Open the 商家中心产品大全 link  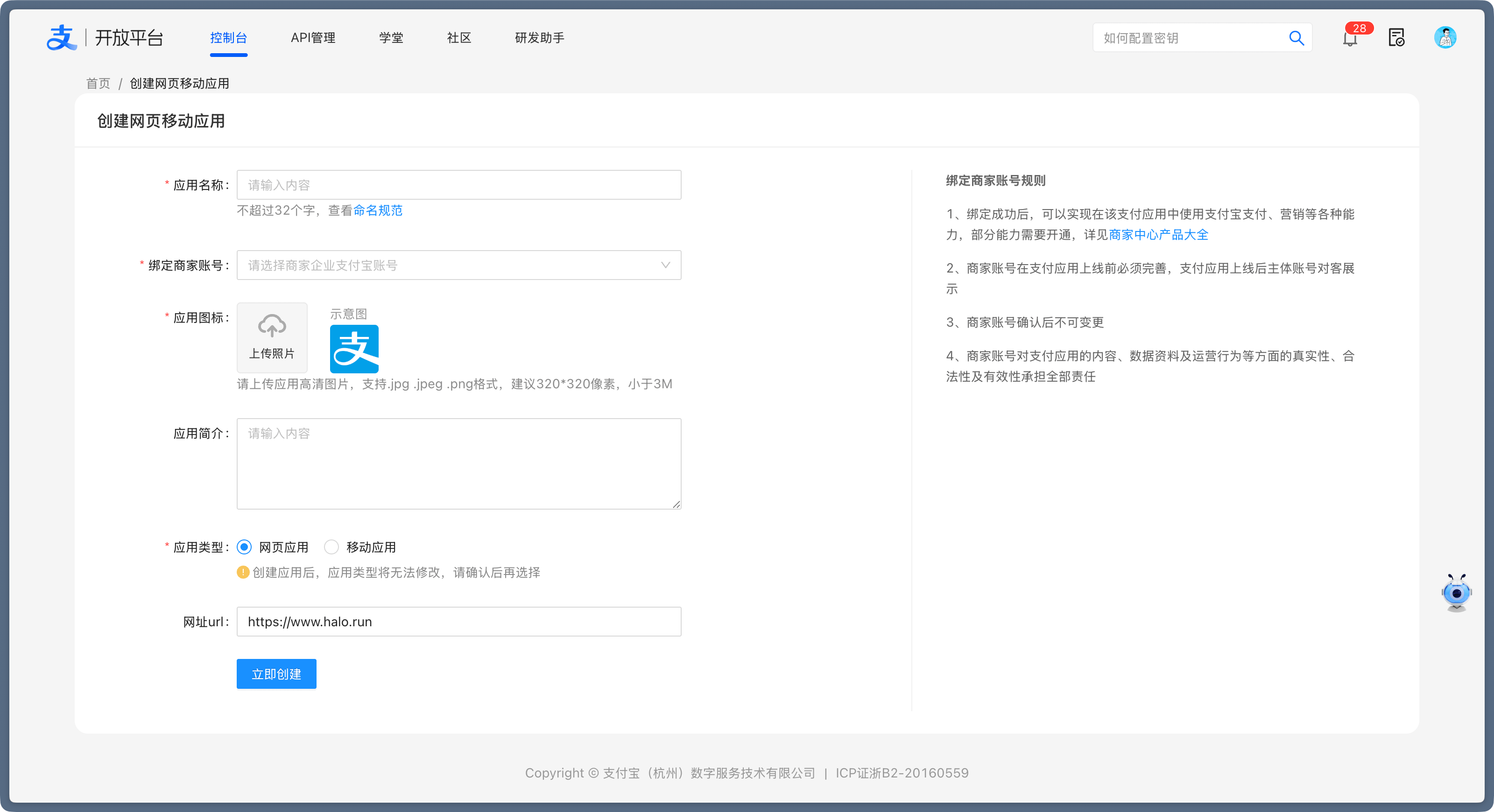point(1158,235)
